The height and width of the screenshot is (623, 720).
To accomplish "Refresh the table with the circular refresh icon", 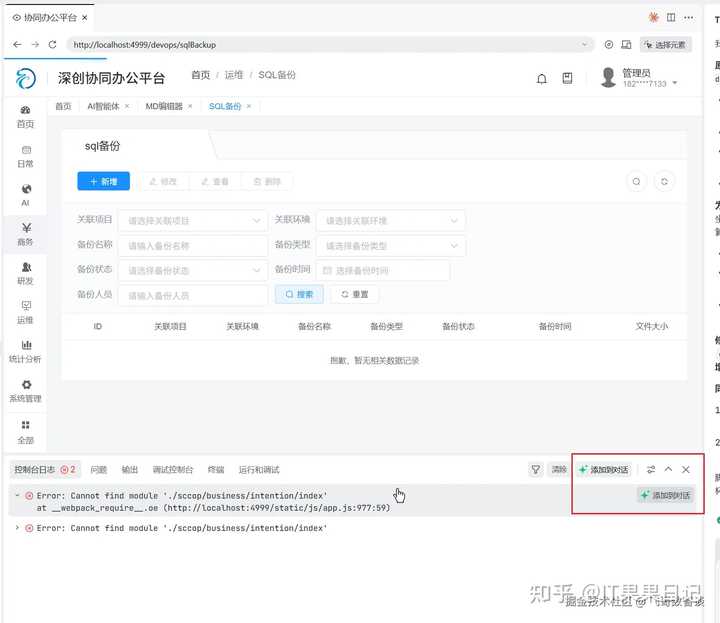I will [664, 181].
